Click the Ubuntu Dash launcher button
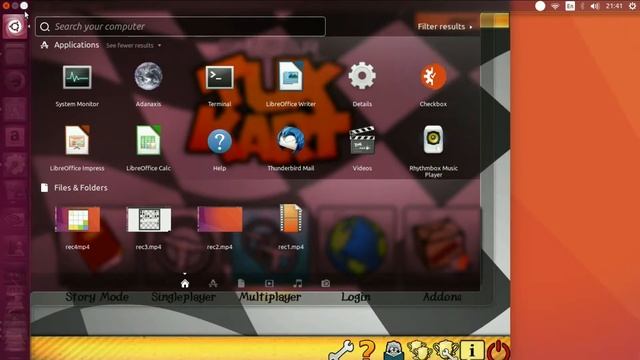This screenshot has height=360, width=640. point(15,27)
